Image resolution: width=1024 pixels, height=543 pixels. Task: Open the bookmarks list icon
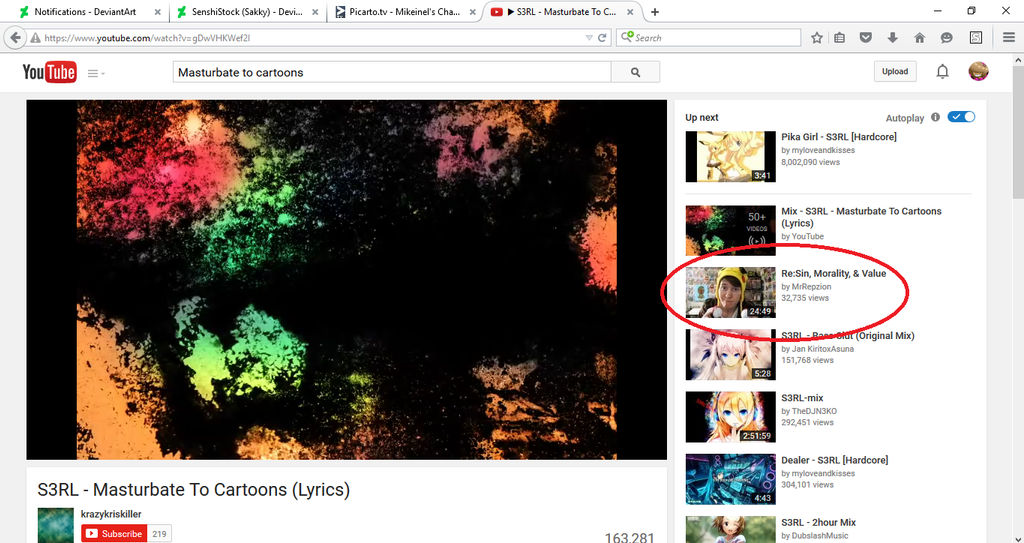[x=840, y=38]
